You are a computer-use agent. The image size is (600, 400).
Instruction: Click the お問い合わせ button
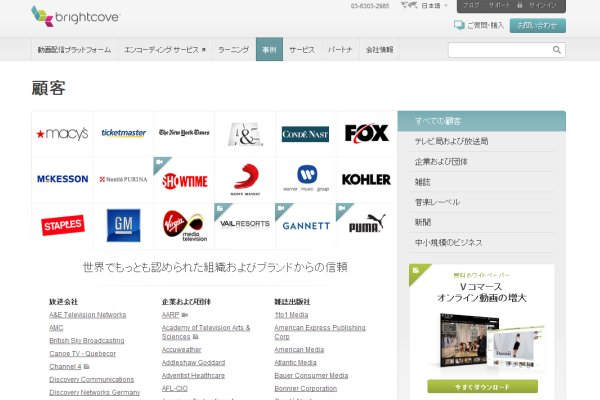pos(538,26)
